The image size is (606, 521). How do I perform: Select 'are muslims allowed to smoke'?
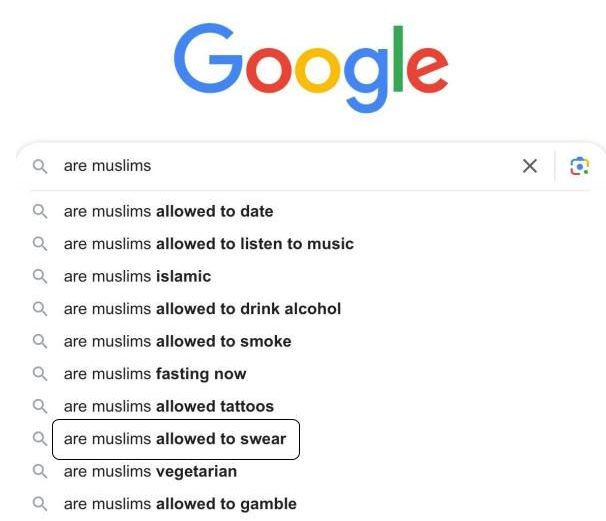click(177, 341)
